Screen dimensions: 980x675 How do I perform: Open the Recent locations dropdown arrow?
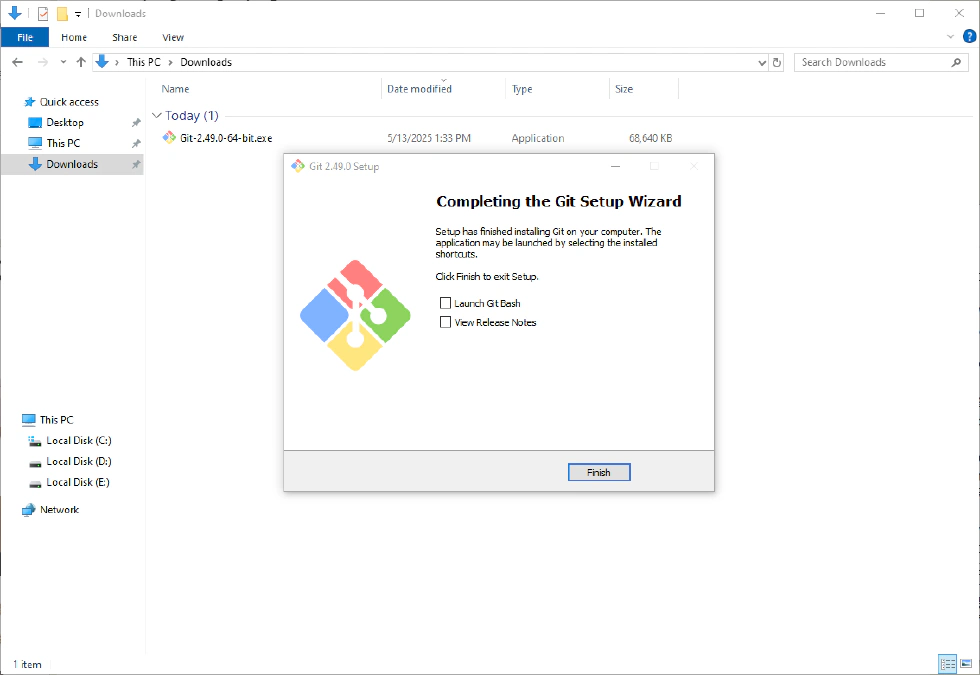(63, 62)
